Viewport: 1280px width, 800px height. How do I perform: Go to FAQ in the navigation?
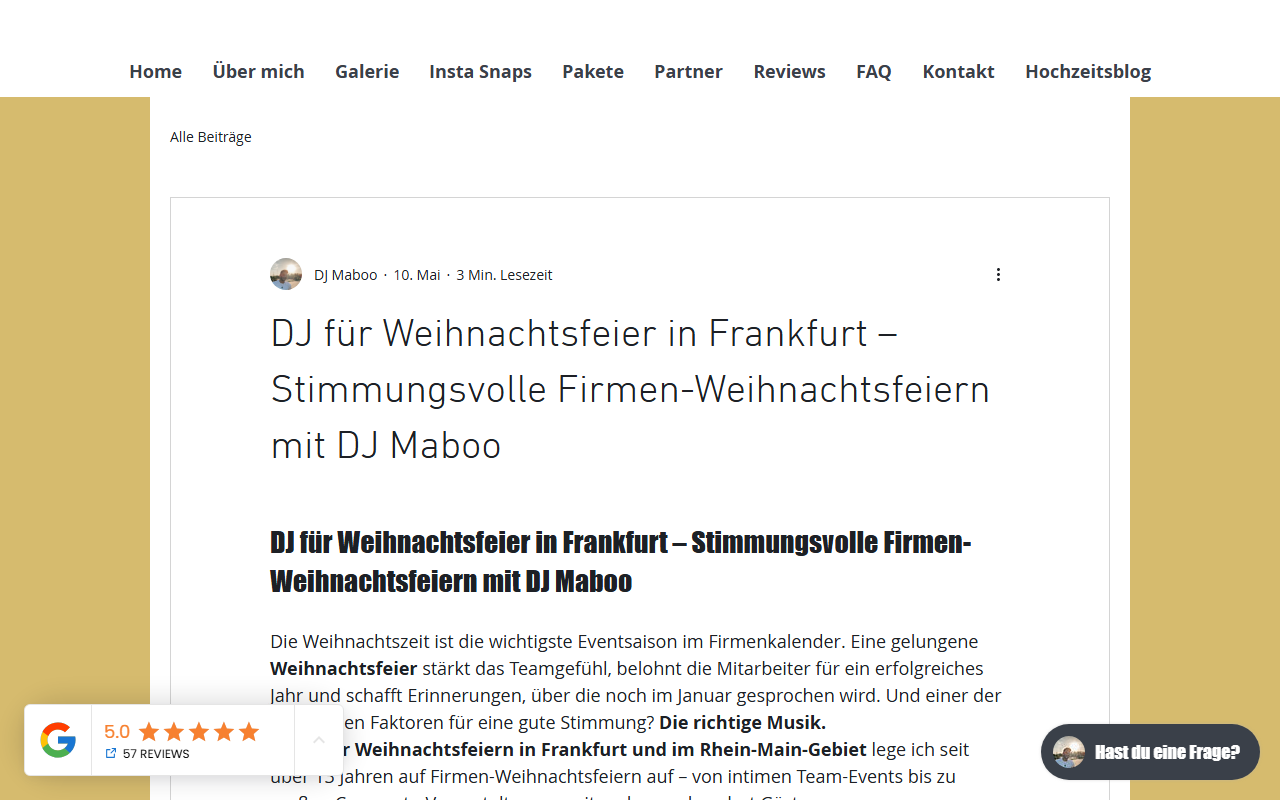[874, 71]
